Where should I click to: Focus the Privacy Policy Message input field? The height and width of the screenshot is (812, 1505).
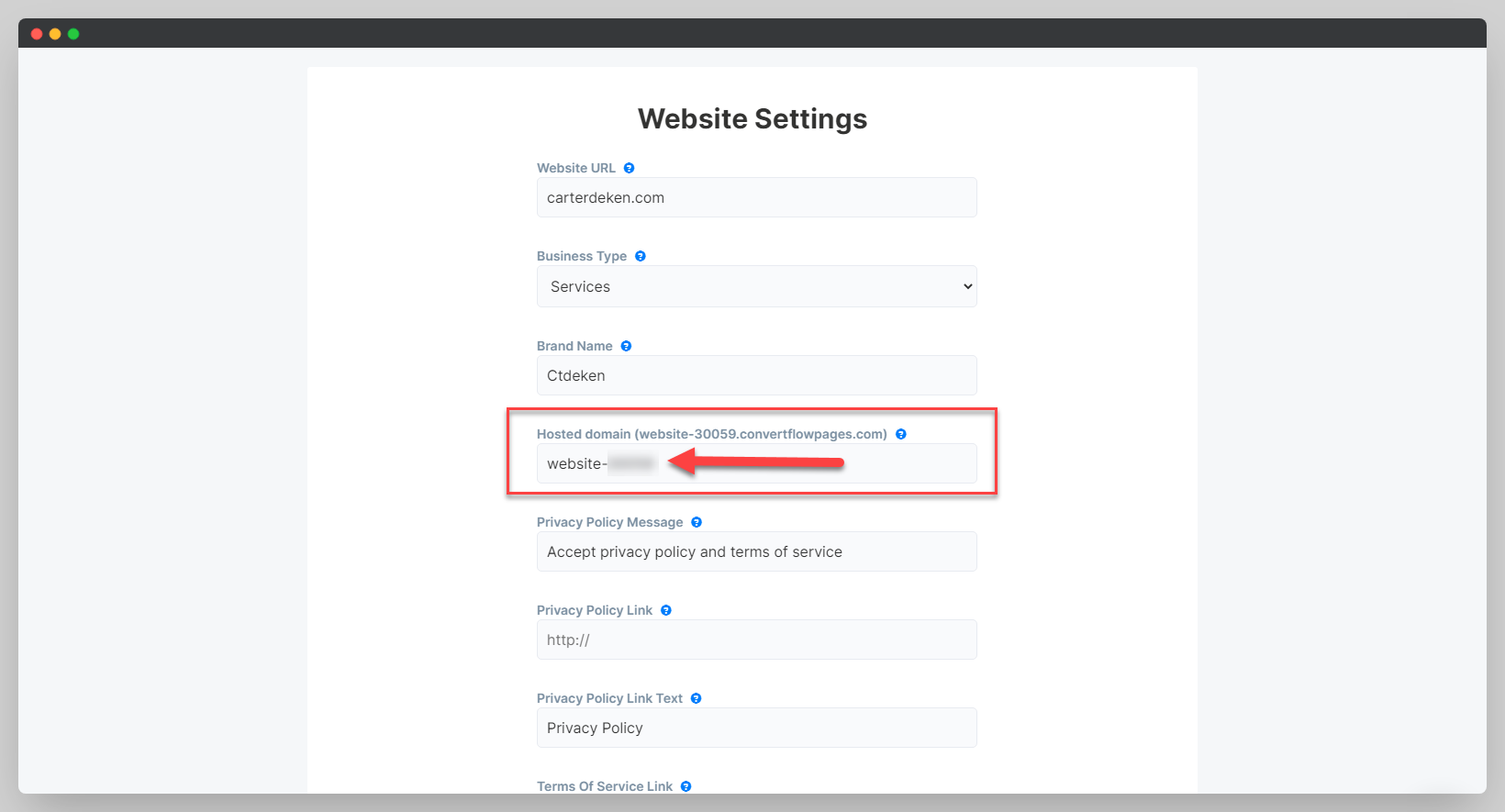click(757, 551)
